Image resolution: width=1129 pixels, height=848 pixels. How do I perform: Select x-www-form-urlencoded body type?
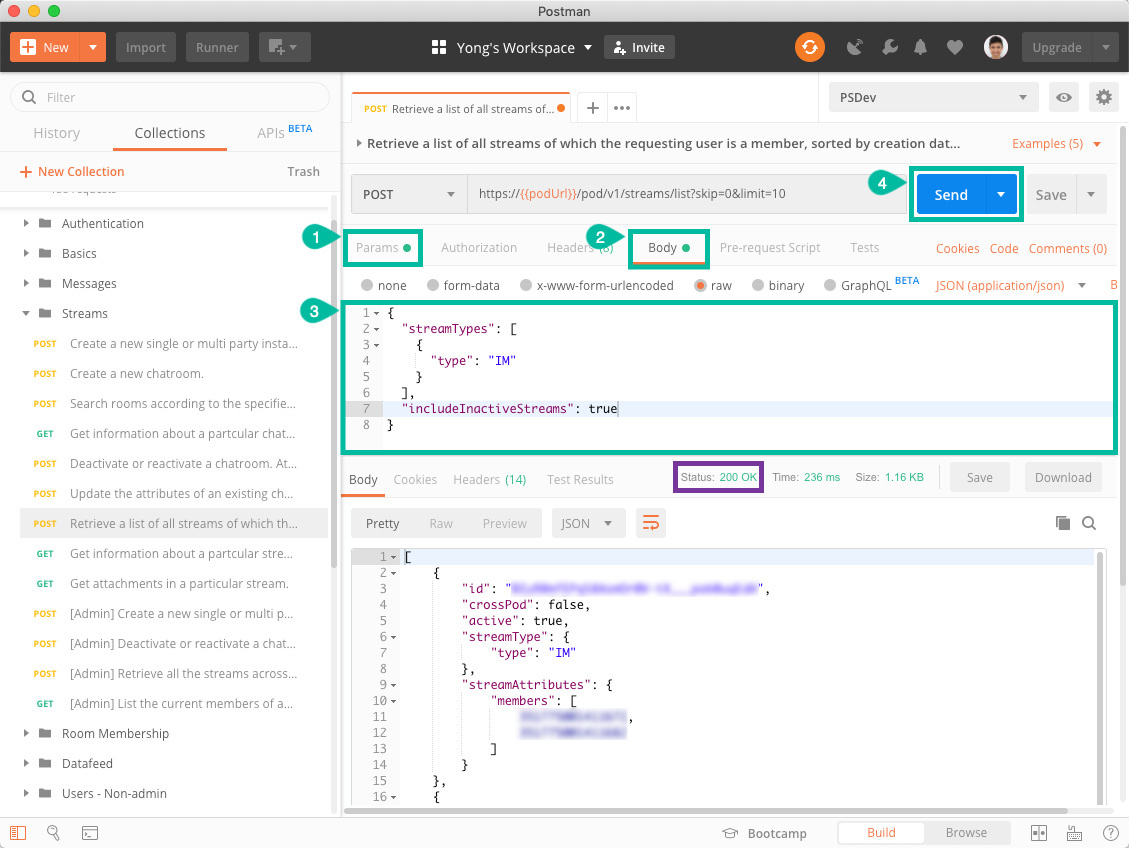tap(526, 285)
